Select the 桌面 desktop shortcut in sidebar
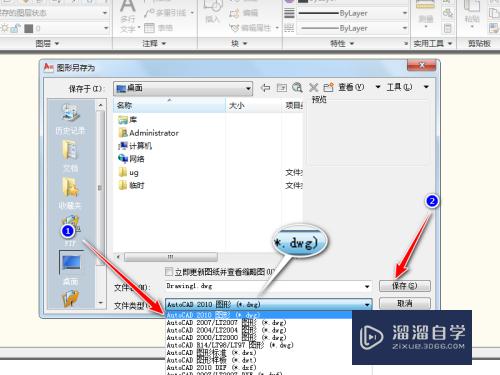The width and height of the screenshot is (500, 375). (x=71, y=268)
